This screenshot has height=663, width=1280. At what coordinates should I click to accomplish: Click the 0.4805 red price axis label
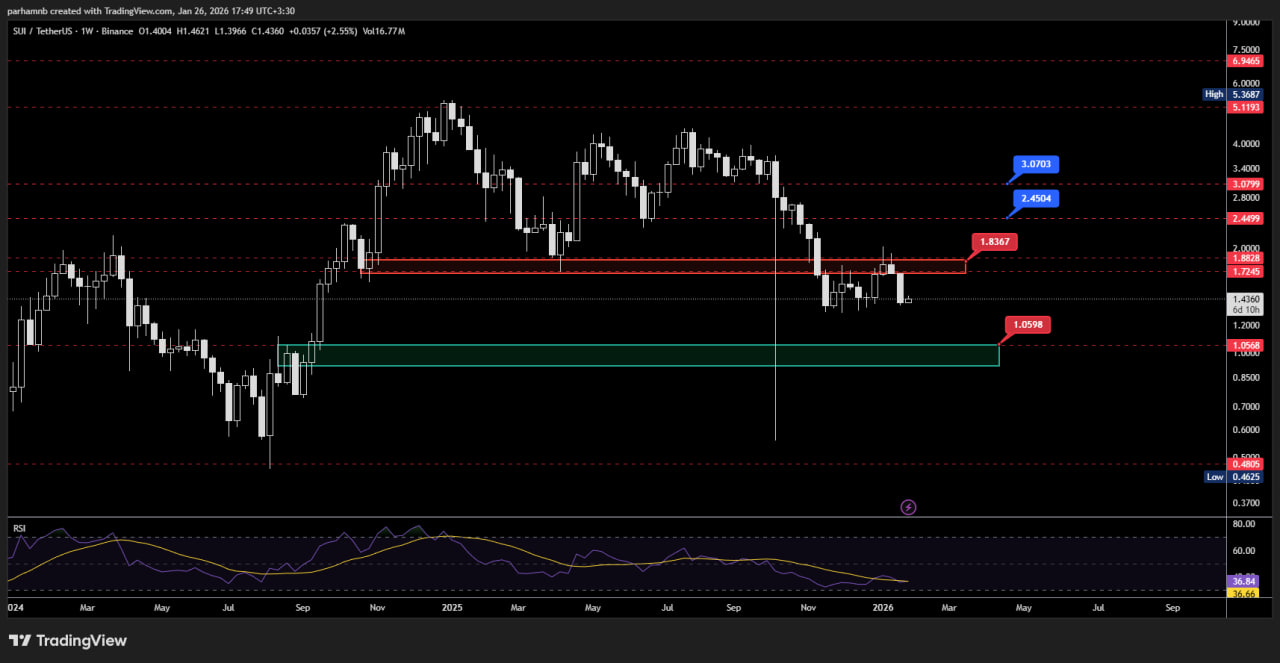[x=1246, y=464]
